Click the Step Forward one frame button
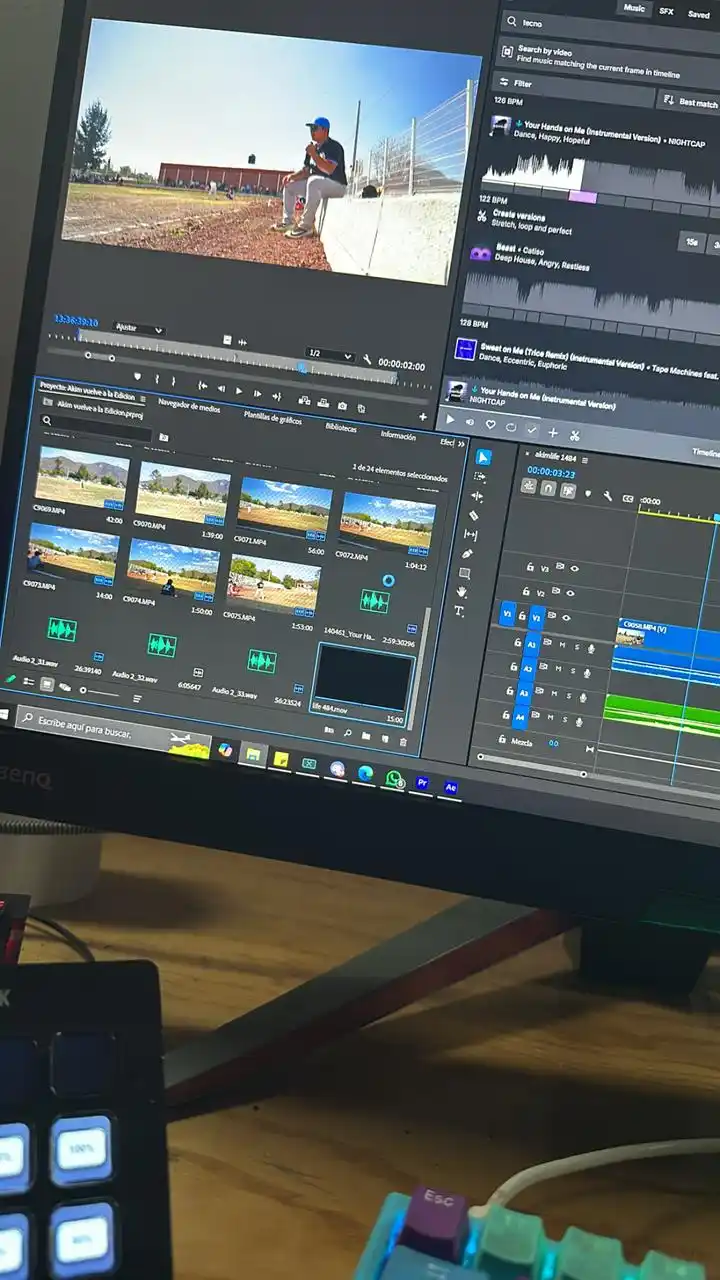The width and height of the screenshot is (720, 1280). coord(258,393)
